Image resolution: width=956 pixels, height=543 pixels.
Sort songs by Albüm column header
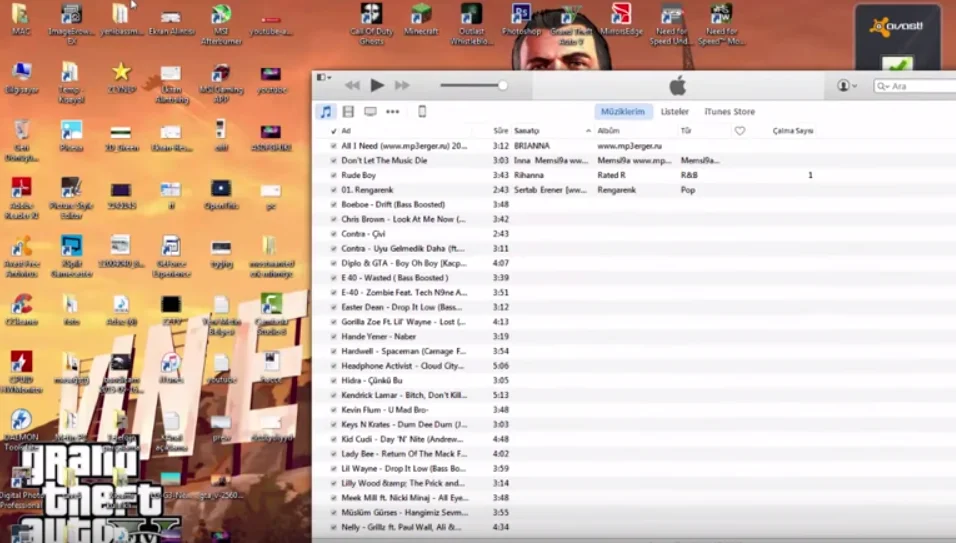click(608, 130)
